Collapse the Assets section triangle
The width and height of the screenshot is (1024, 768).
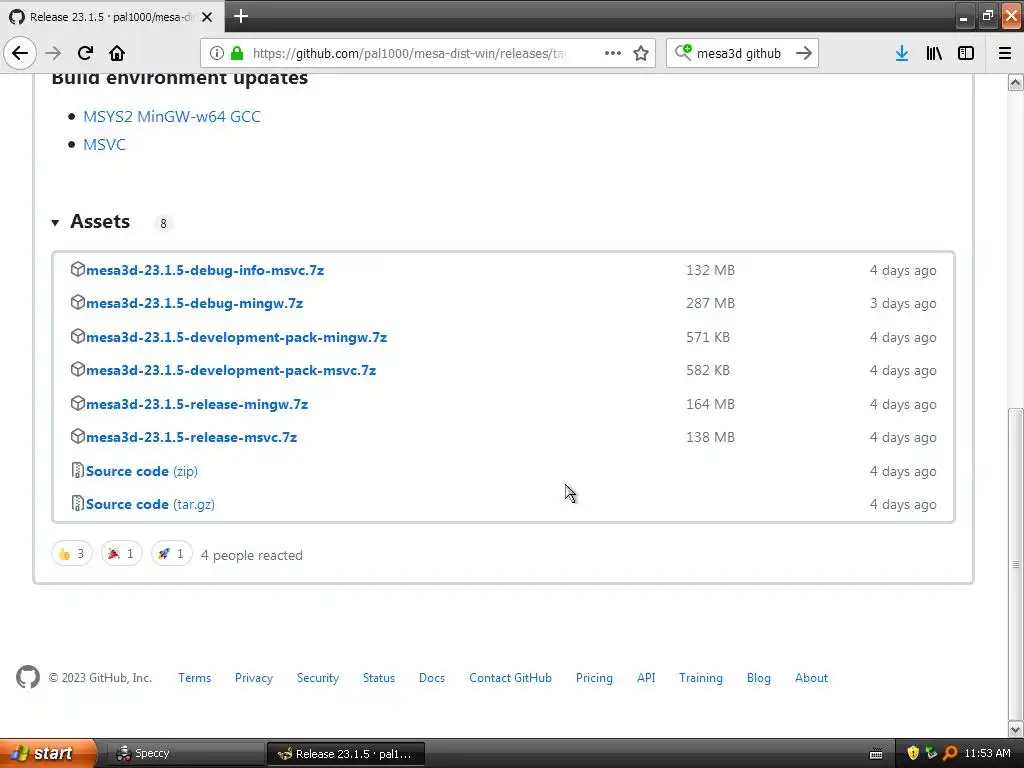click(x=56, y=223)
